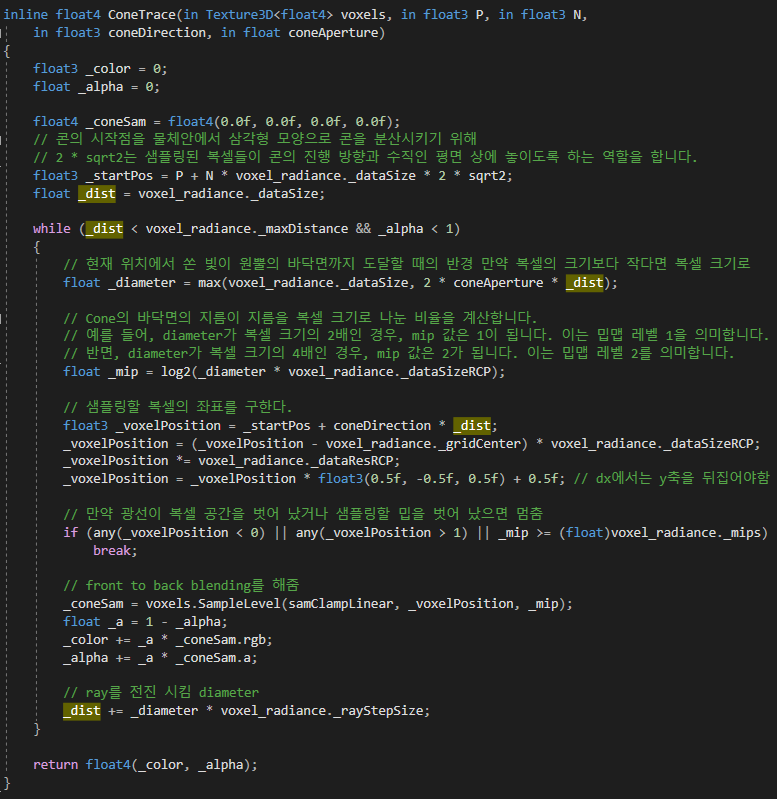Click the comment starting '// 반면'
The image size is (777, 799).
point(398,354)
